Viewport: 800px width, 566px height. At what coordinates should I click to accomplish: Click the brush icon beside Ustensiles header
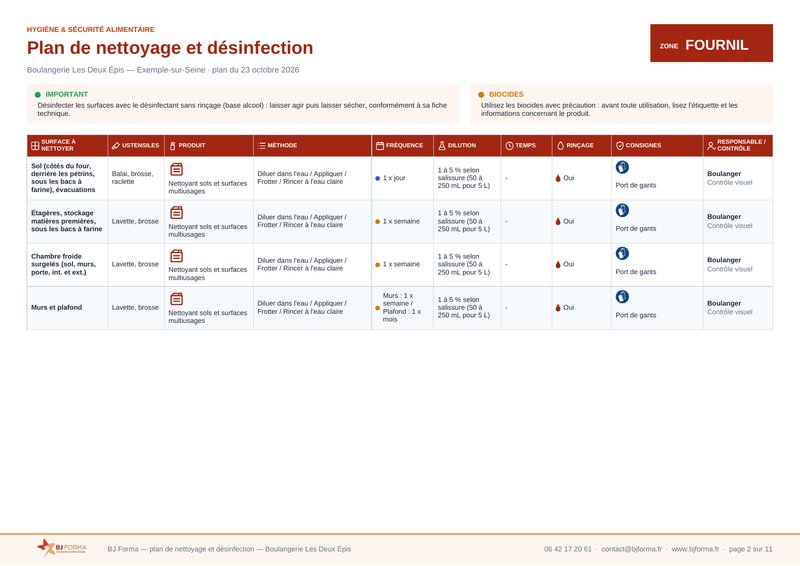[116, 145]
